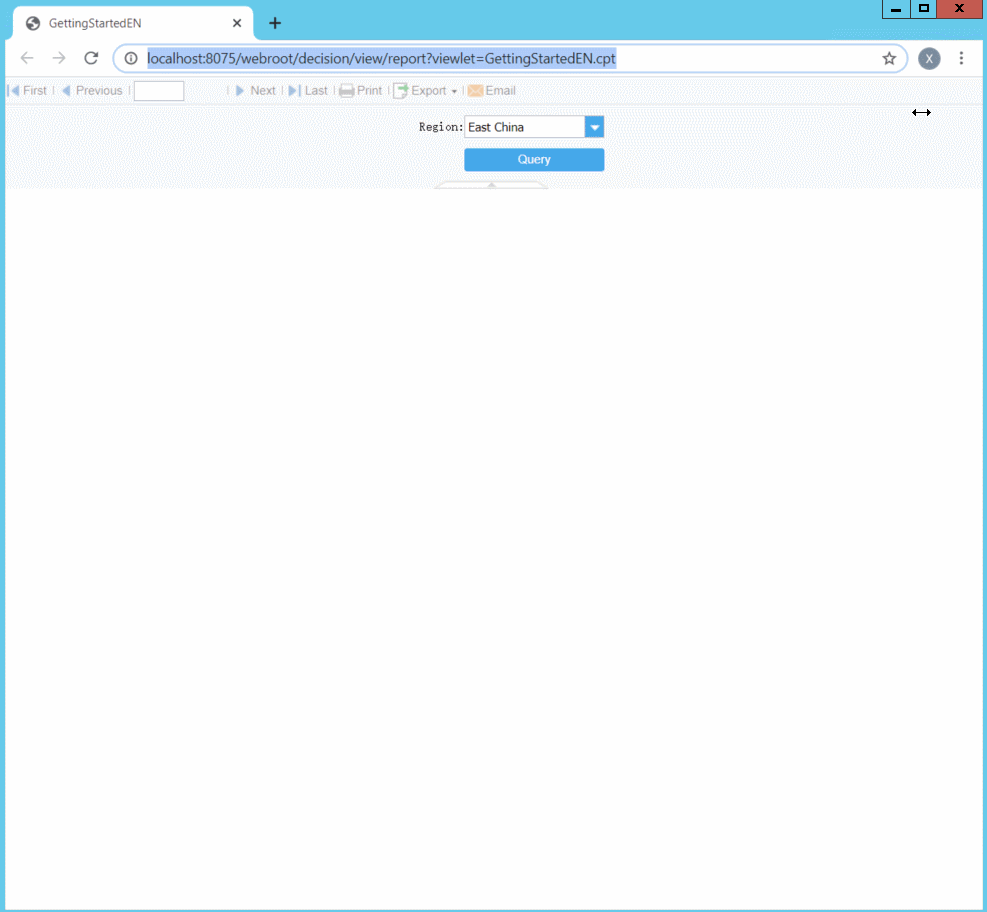The image size is (987, 912).
Task: Open the browser profile avatar
Action: click(929, 58)
